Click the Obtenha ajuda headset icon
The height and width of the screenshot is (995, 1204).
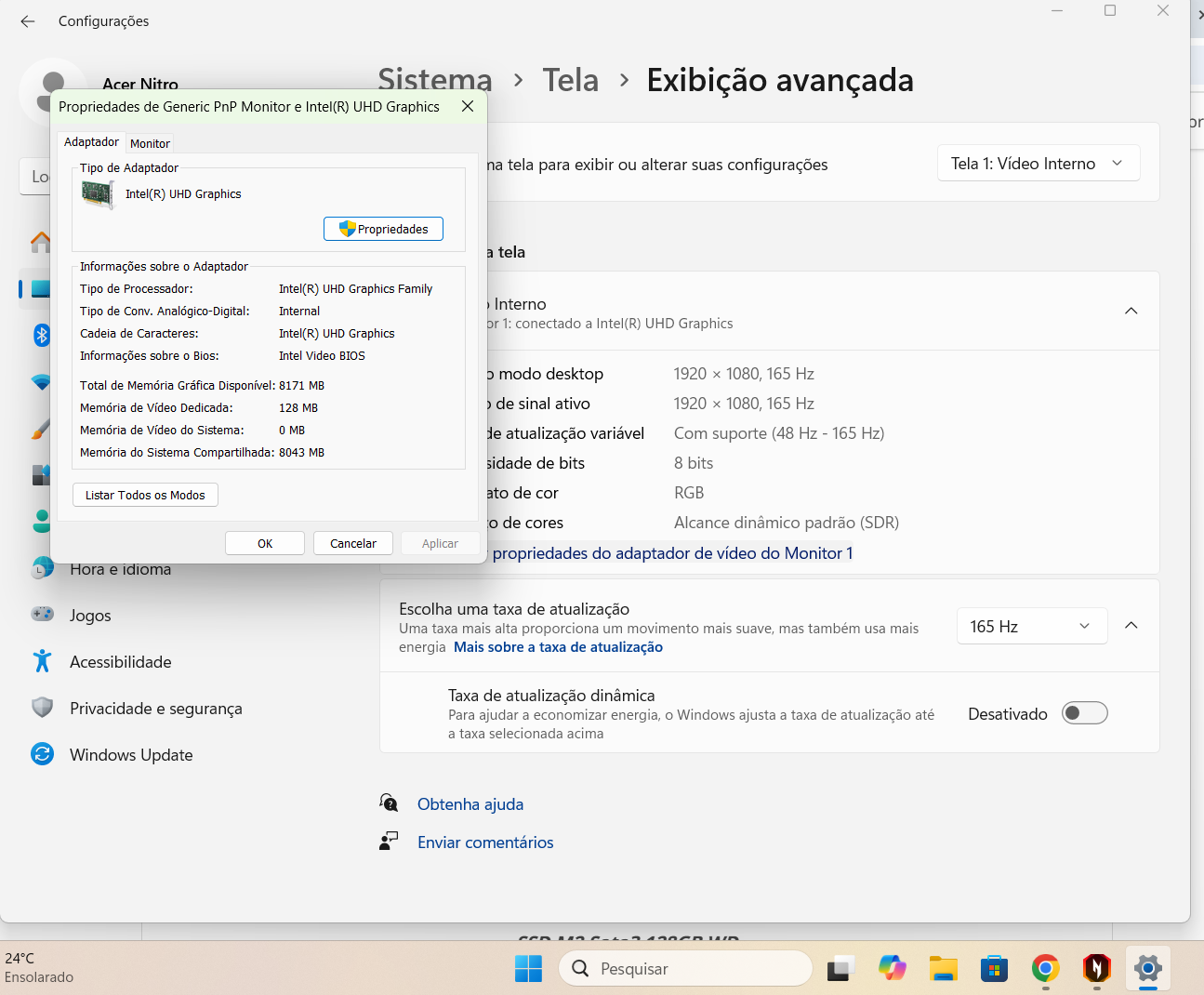389,803
